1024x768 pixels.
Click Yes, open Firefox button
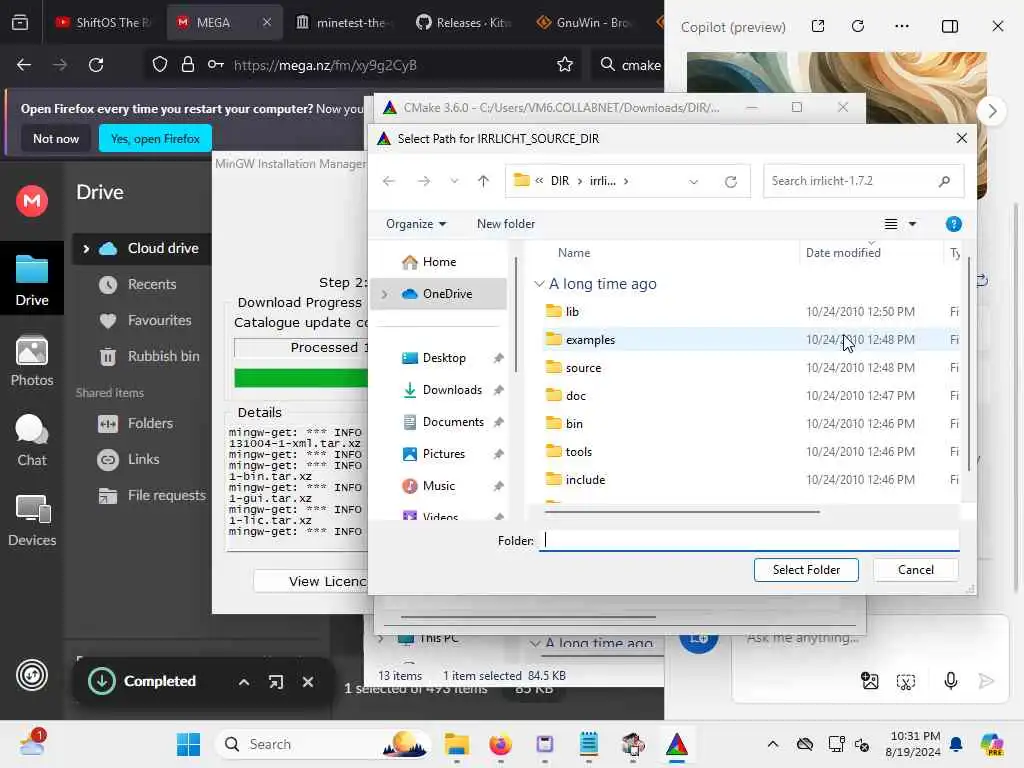[x=155, y=138]
